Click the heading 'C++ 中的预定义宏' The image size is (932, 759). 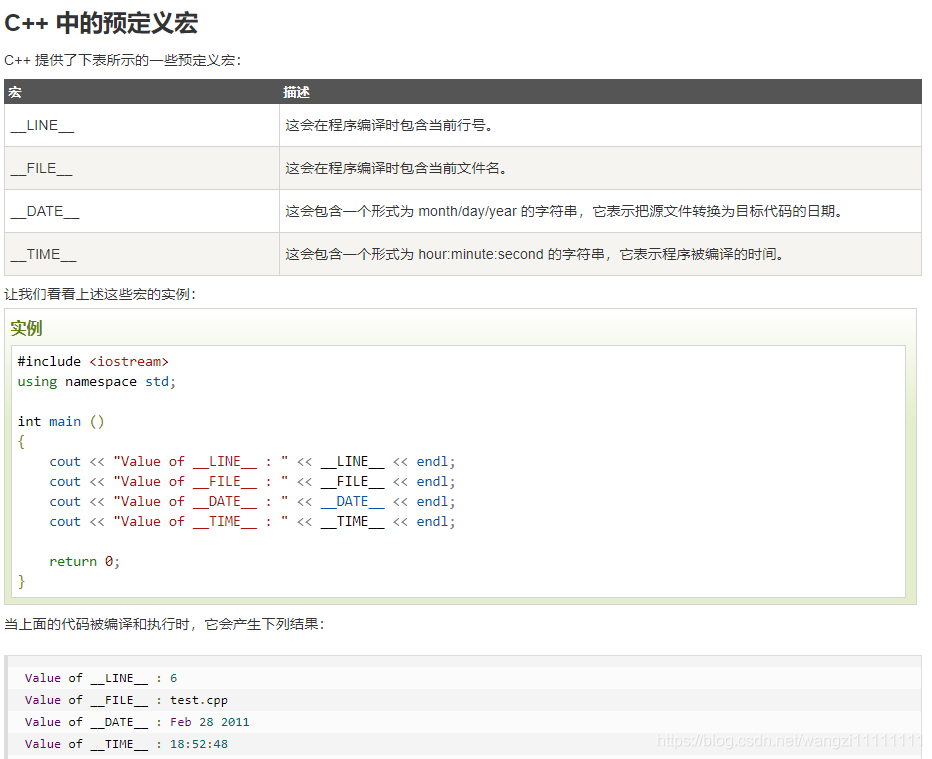pyautogui.click(x=100, y=23)
